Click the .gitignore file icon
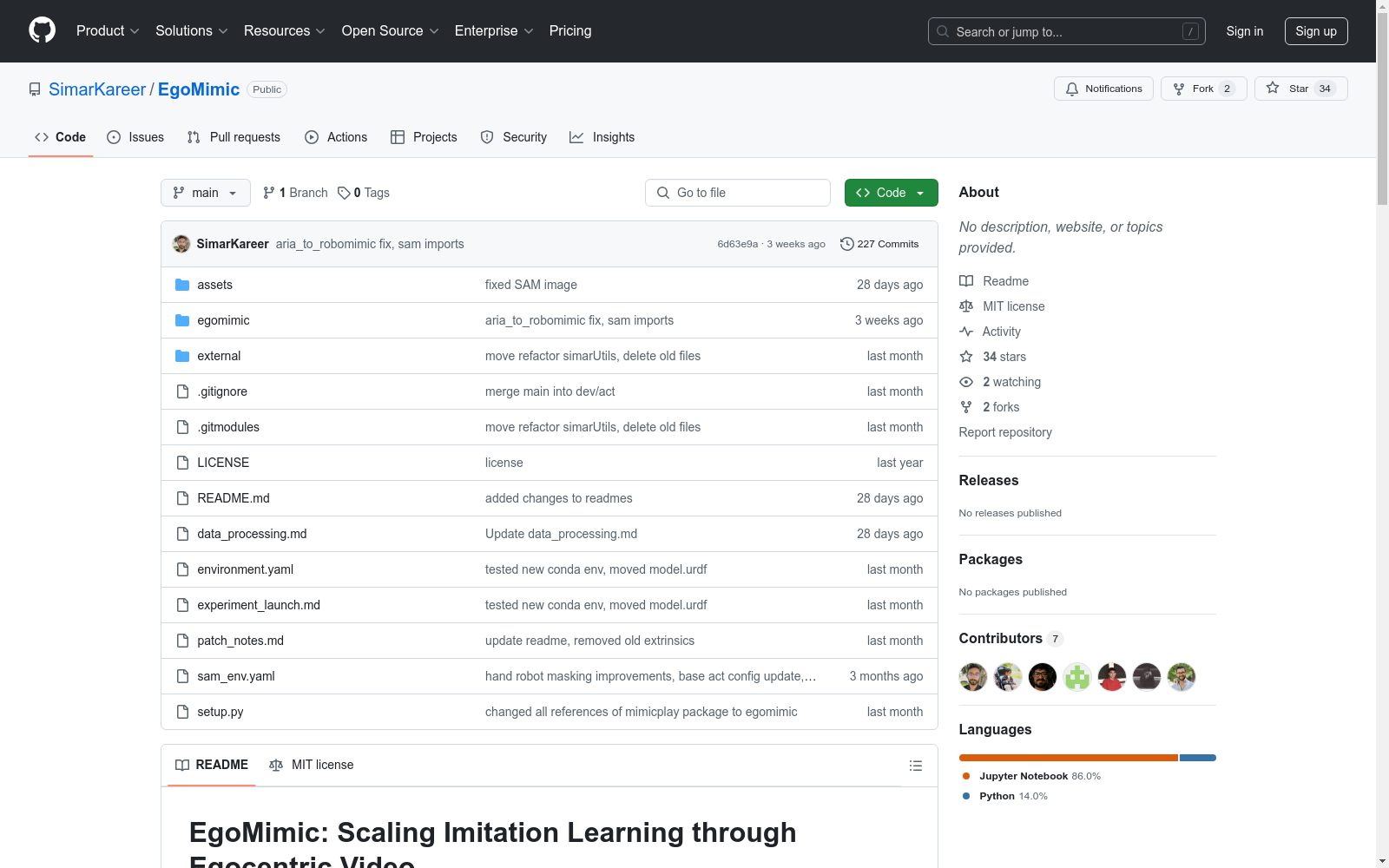This screenshot has width=1389, height=868. pyautogui.click(x=182, y=391)
